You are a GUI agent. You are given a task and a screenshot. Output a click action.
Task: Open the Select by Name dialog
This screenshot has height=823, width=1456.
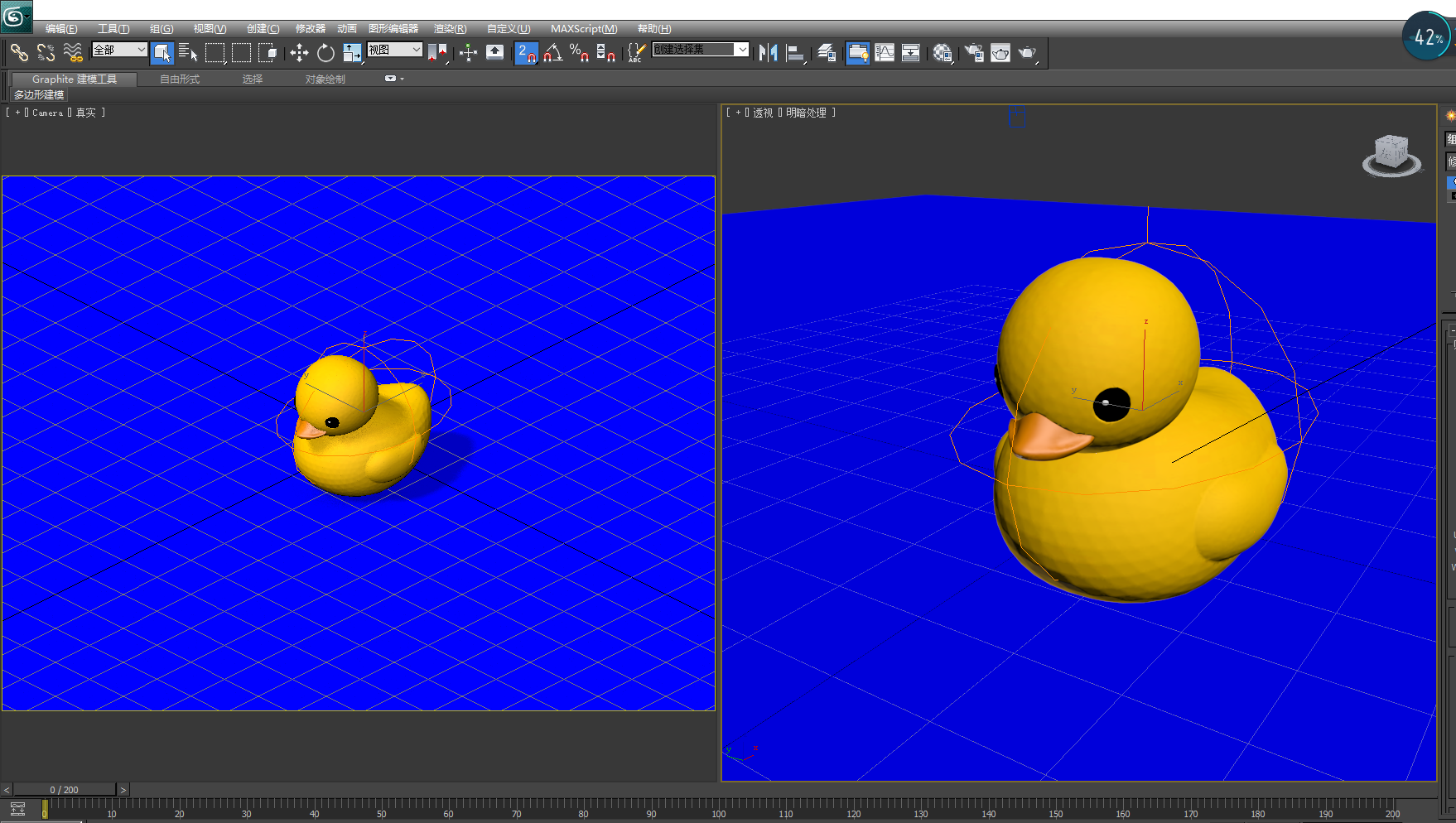pyautogui.click(x=189, y=53)
